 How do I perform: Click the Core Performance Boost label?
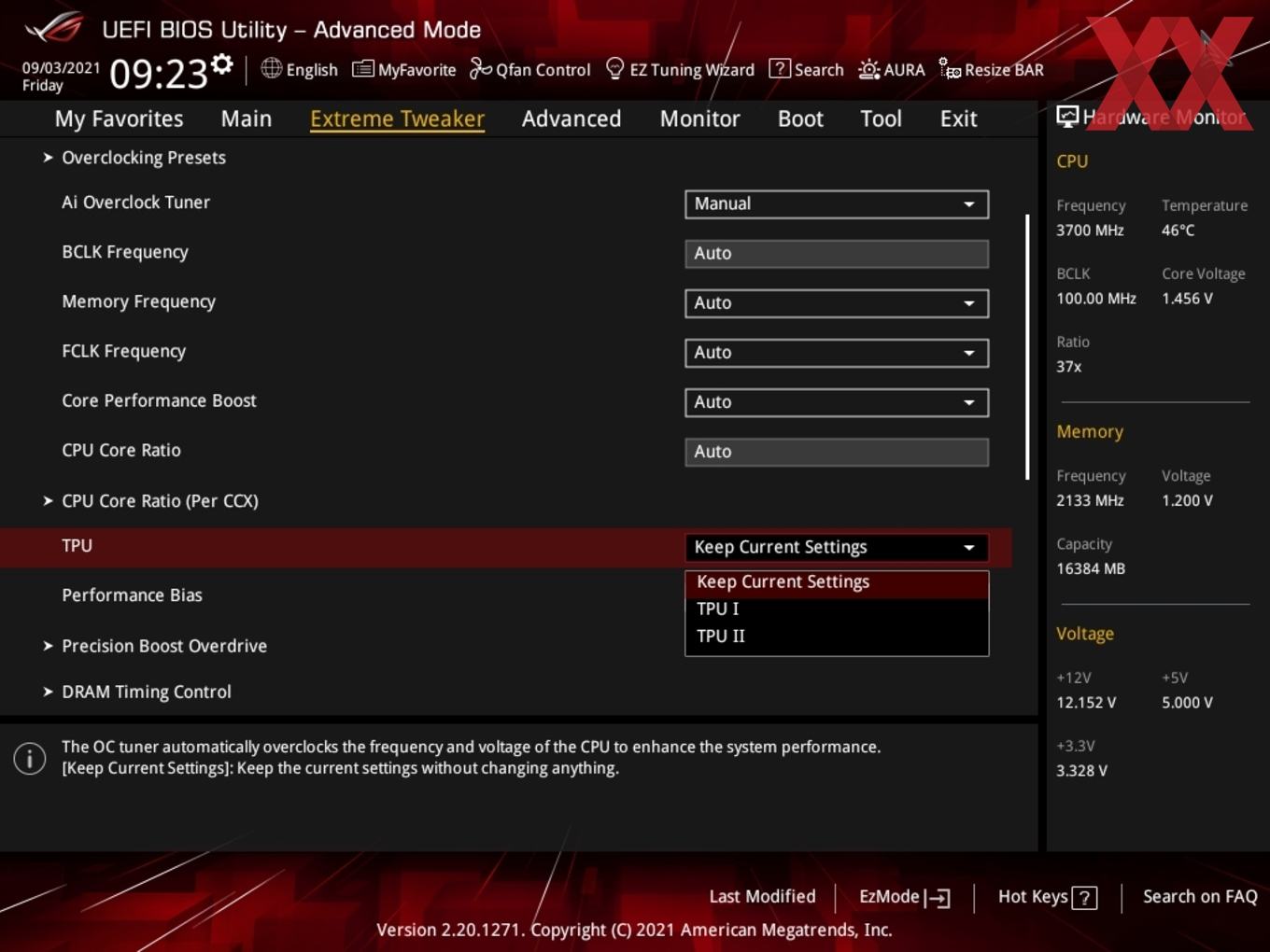[x=159, y=400]
